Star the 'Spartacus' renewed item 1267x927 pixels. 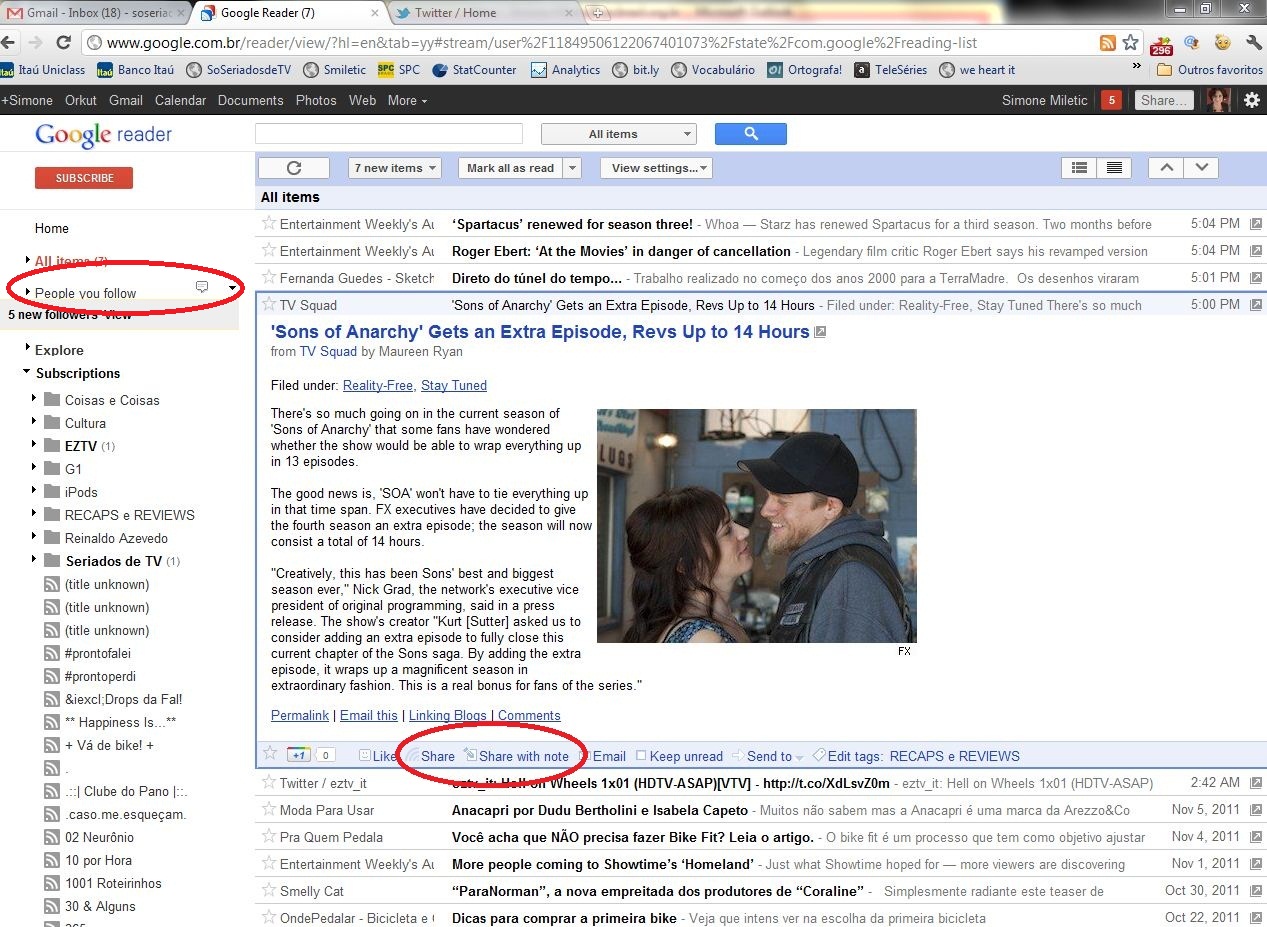click(x=268, y=223)
